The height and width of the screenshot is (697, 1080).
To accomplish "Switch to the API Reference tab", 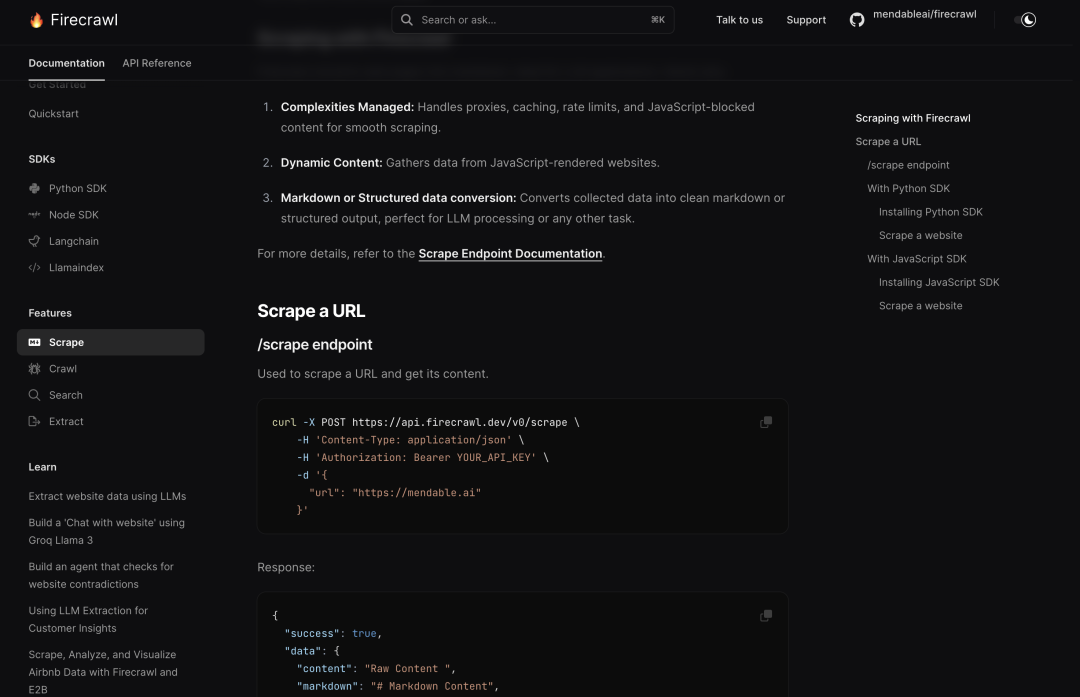I will [x=157, y=63].
